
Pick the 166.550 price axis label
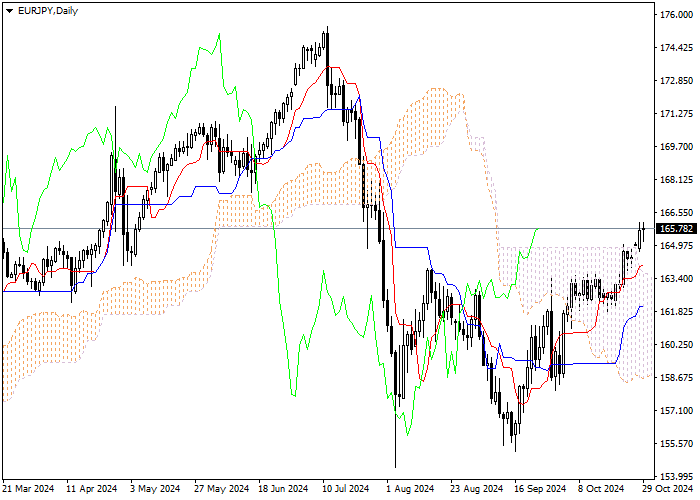tap(676, 213)
